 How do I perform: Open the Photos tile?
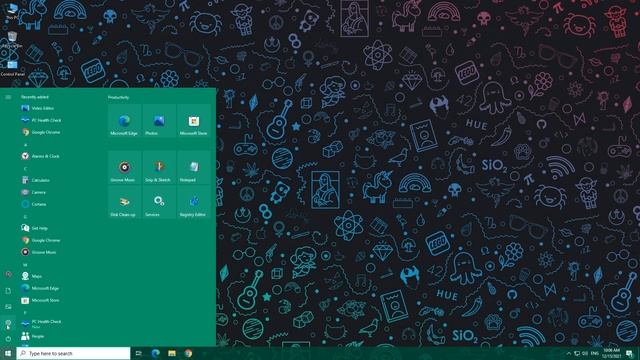point(159,120)
